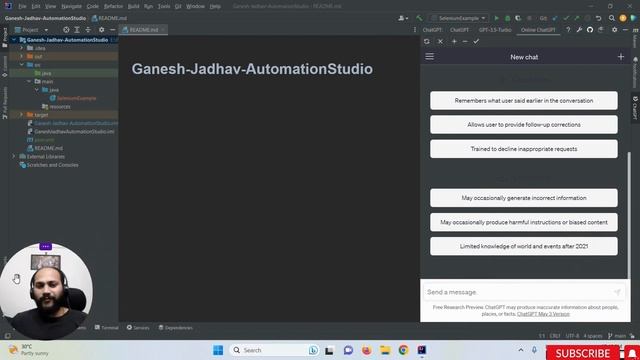
Task: Open the GitHub icon in ChatGPT panel
Action: click(590, 30)
